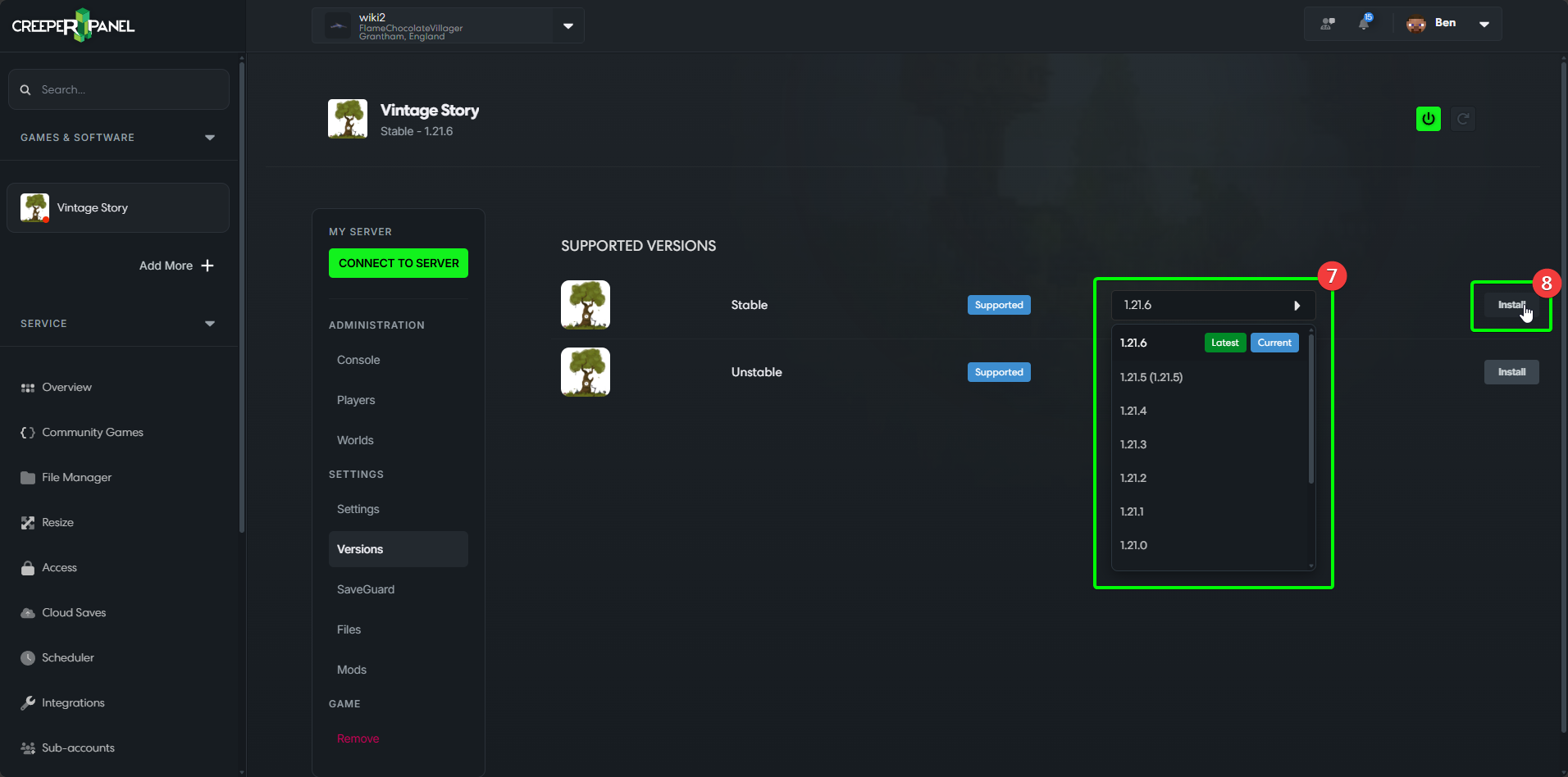The image size is (1568, 777).
Task: Open the Mods settings tab
Action: [x=351, y=670]
